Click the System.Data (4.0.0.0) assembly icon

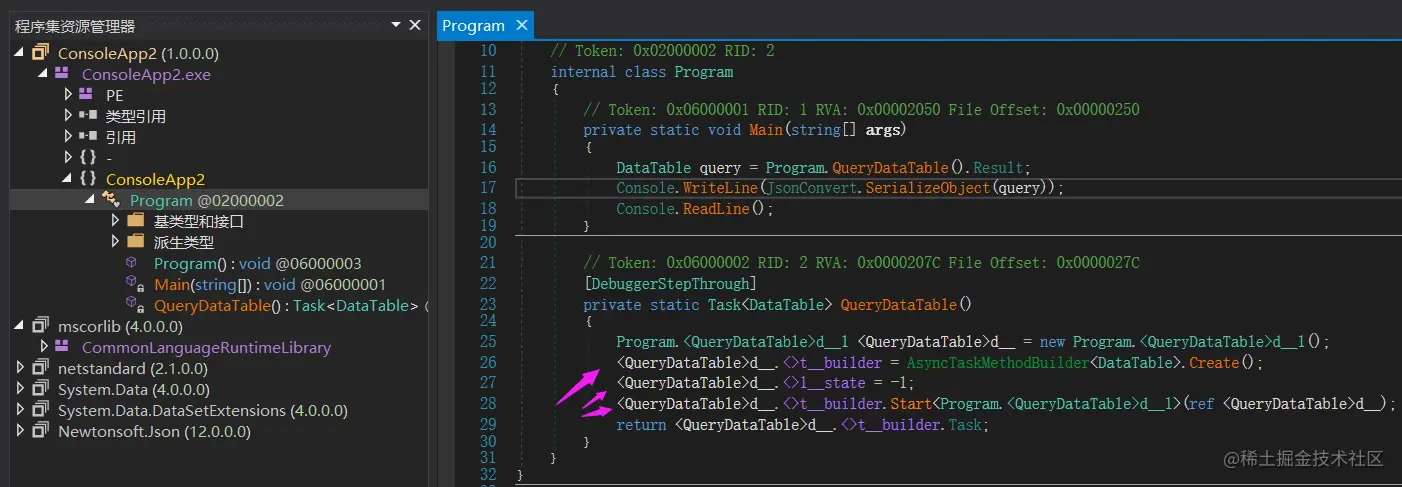[x=40, y=389]
